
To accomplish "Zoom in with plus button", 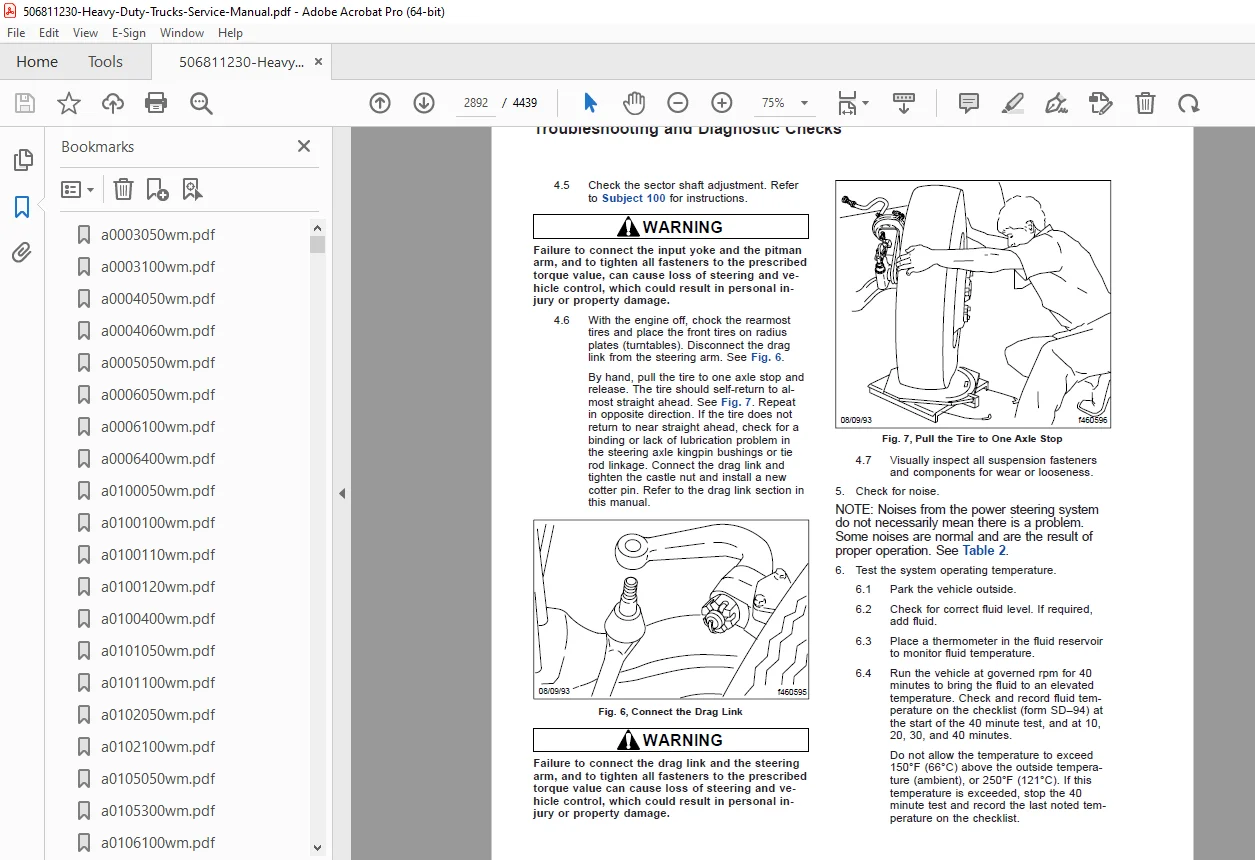I will pyautogui.click(x=722, y=103).
